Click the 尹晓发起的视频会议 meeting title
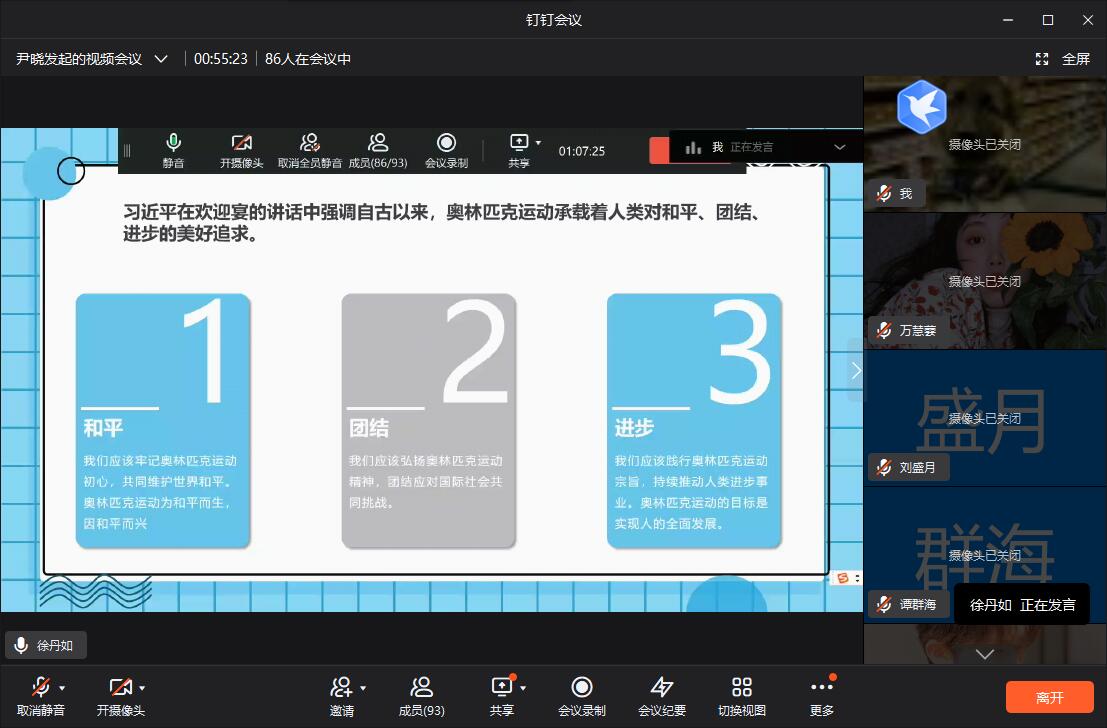The image size is (1107, 728). pos(79,59)
